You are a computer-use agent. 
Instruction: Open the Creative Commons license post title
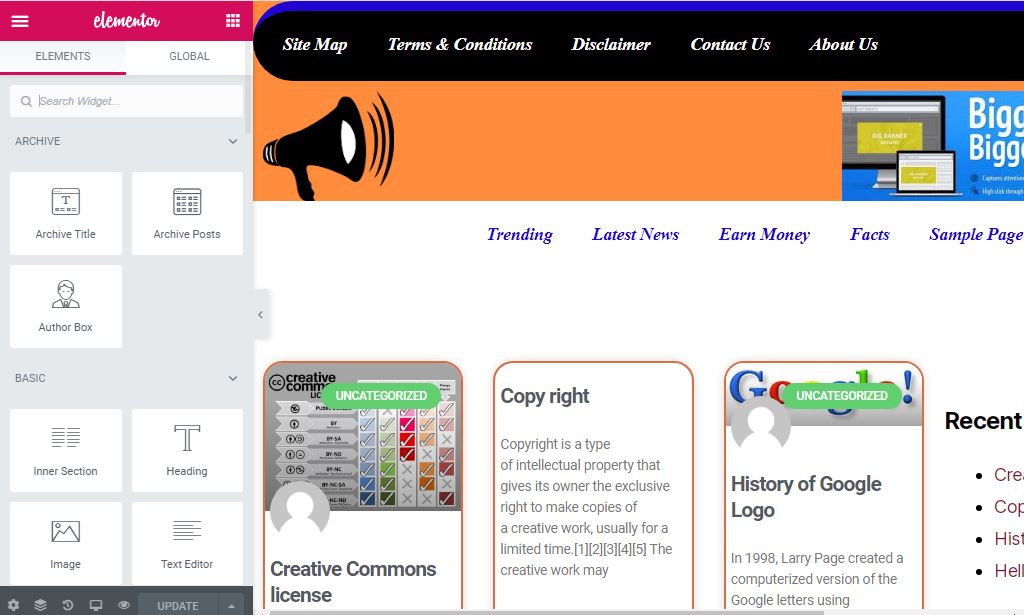(353, 581)
